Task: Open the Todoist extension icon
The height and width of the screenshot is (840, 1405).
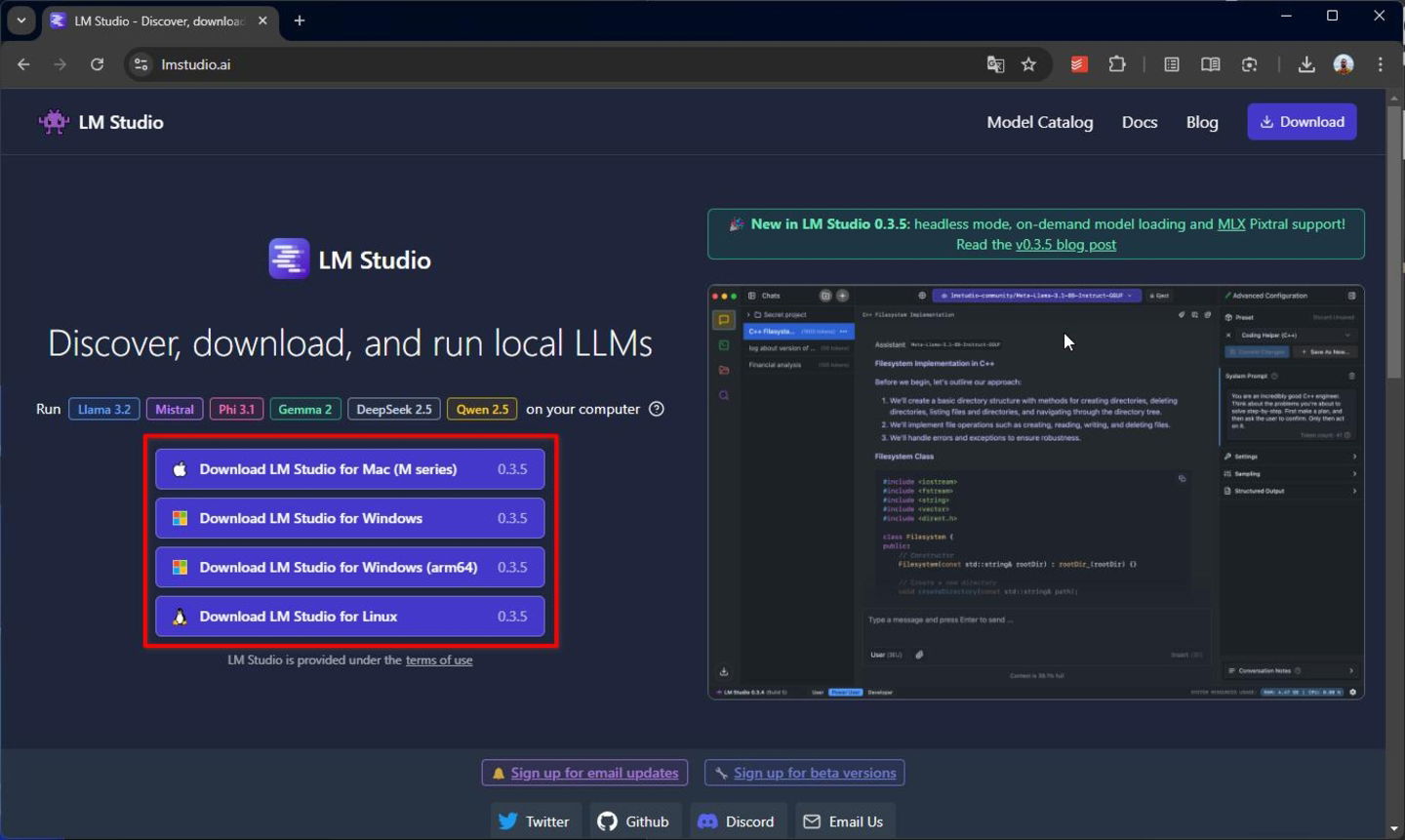Action: coord(1078,63)
